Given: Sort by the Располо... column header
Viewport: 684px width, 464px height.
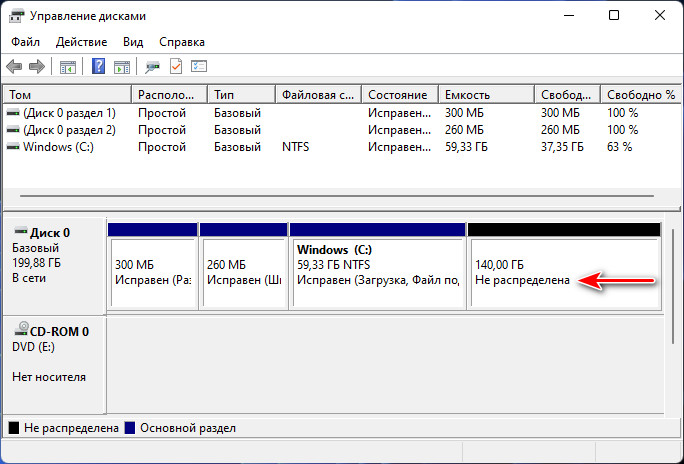Looking at the screenshot, I should tap(170, 95).
